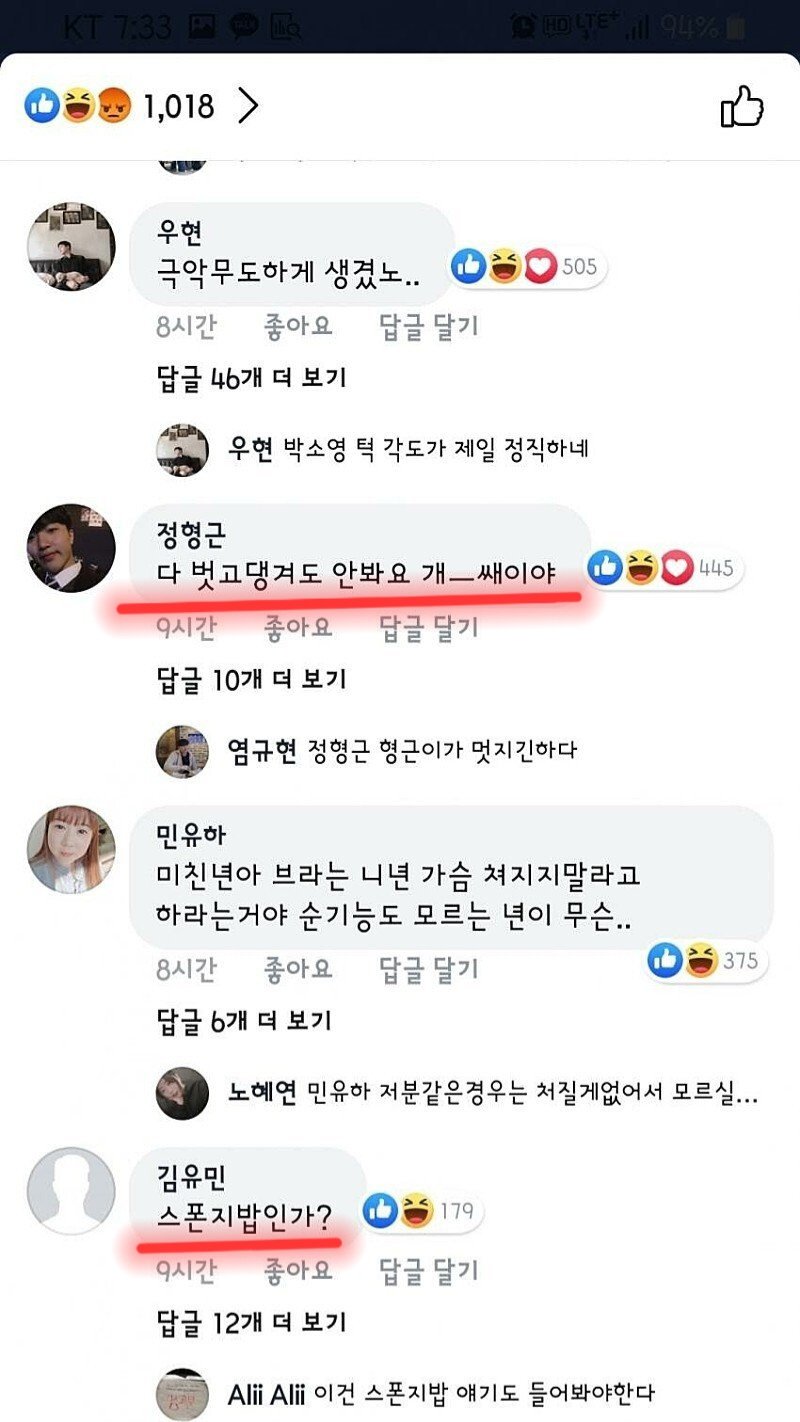Screen dimensions: 800x1422
Task: Expand 답글 6개 더 보기 replies
Action: [x=245, y=1021]
